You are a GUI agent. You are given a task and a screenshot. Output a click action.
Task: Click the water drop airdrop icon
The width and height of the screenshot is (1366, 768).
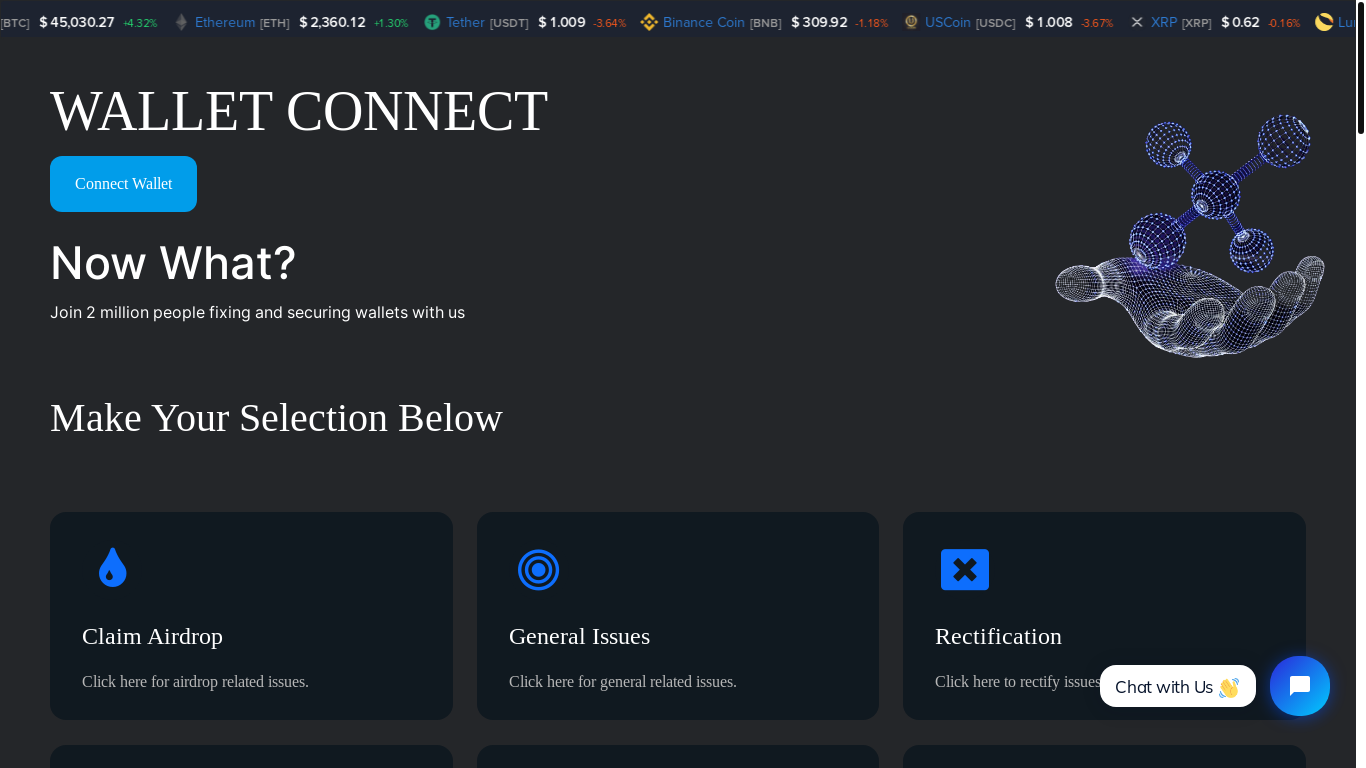(x=112, y=568)
